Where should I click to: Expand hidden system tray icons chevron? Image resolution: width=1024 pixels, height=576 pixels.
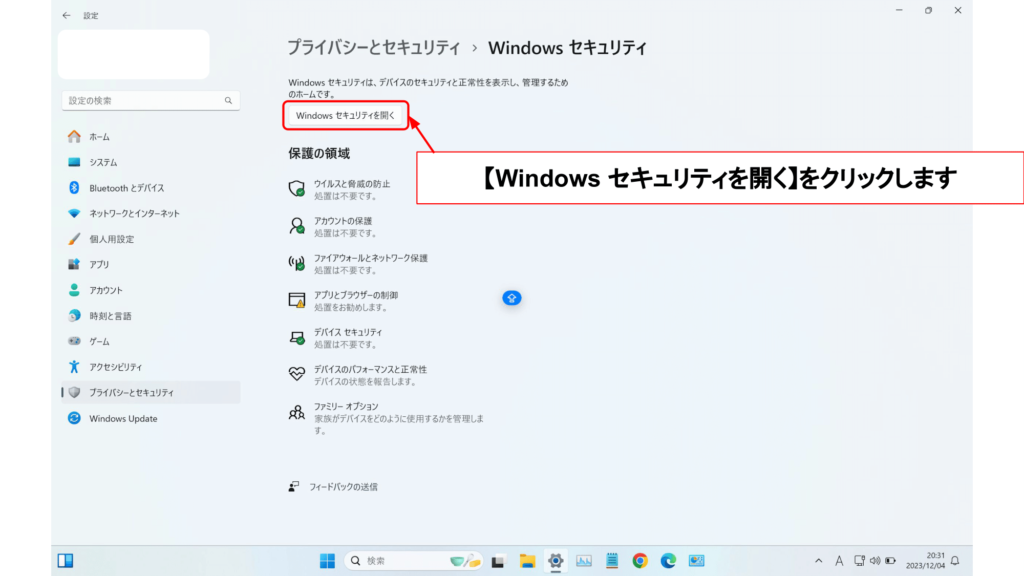tap(819, 561)
